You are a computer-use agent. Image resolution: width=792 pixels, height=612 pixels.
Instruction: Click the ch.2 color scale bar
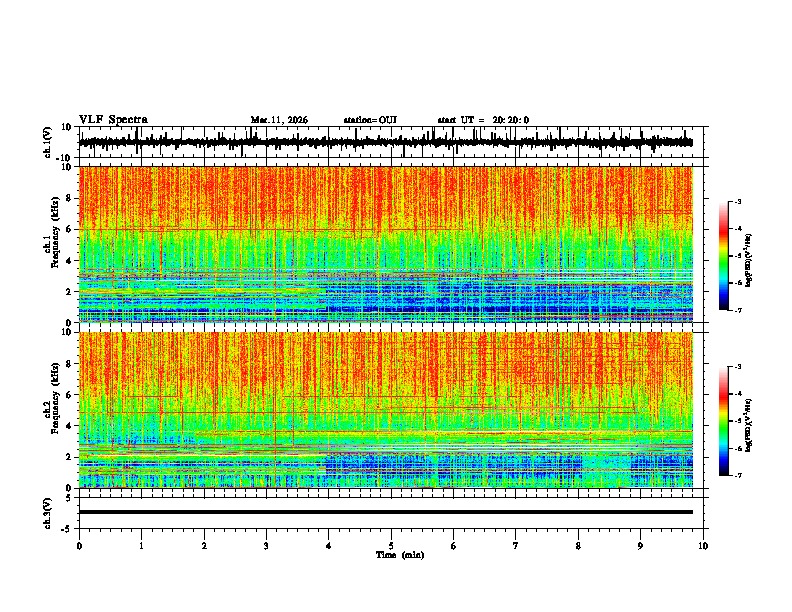(723, 421)
